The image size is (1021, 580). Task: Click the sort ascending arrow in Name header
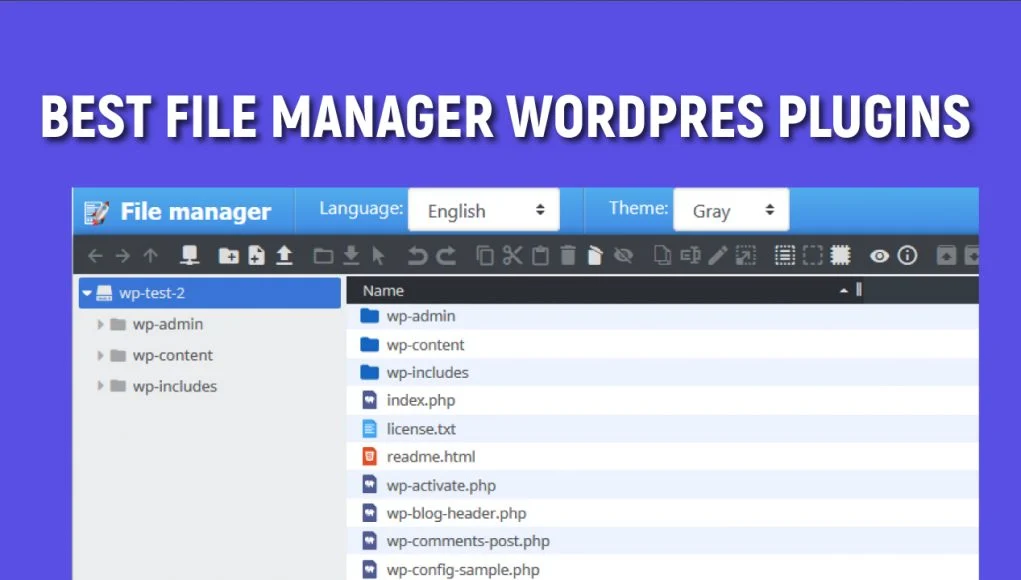pyautogui.click(x=844, y=291)
